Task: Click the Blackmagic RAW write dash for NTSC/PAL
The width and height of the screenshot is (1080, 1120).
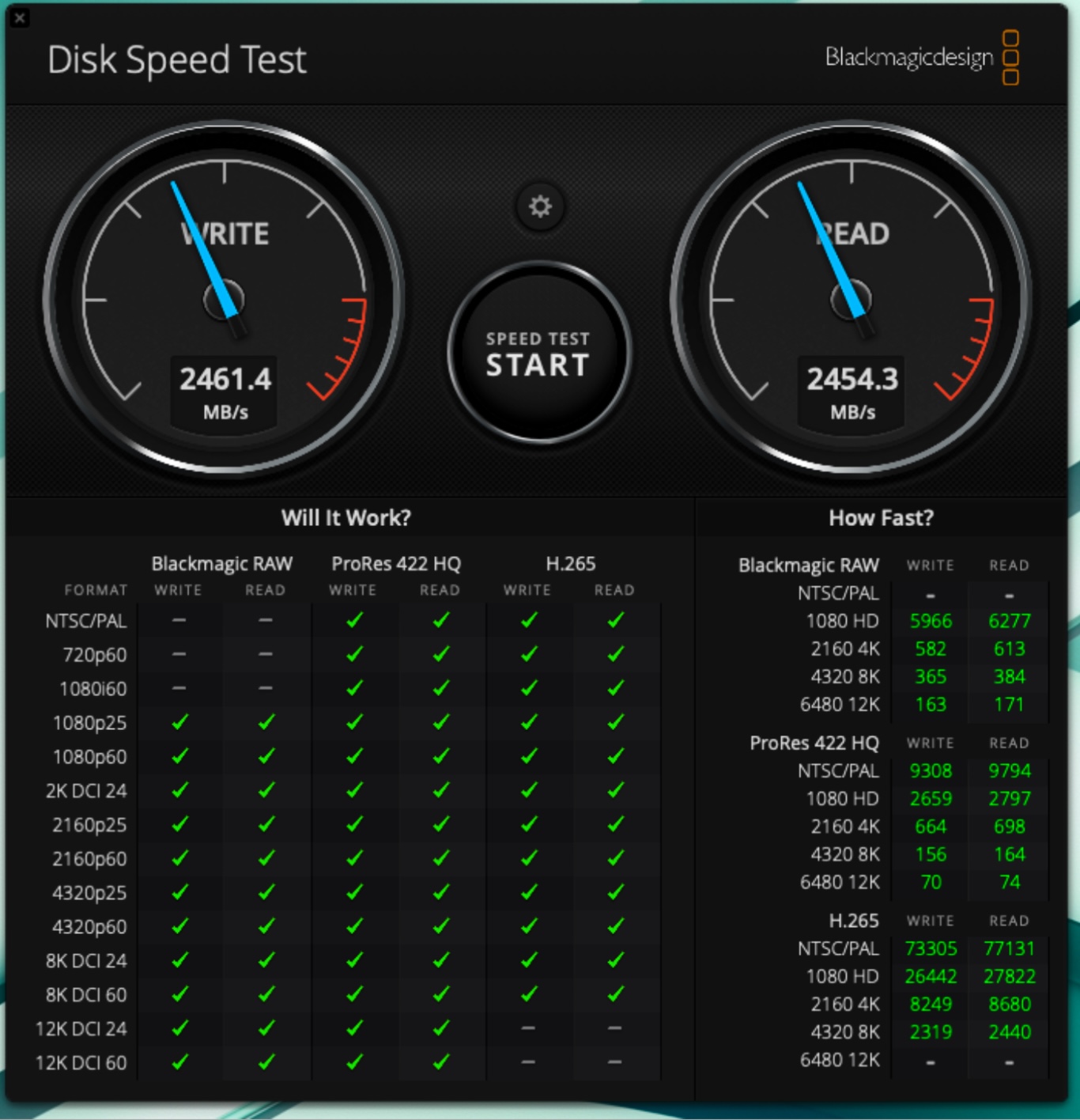Action: pyautogui.click(x=179, y=620)
